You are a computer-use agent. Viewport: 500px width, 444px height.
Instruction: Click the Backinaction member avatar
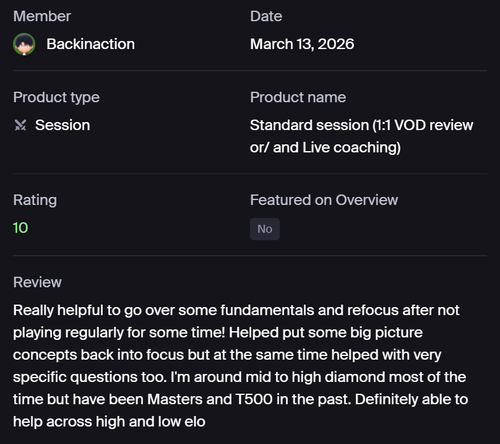pyautogui.click(x=24, y=44)
